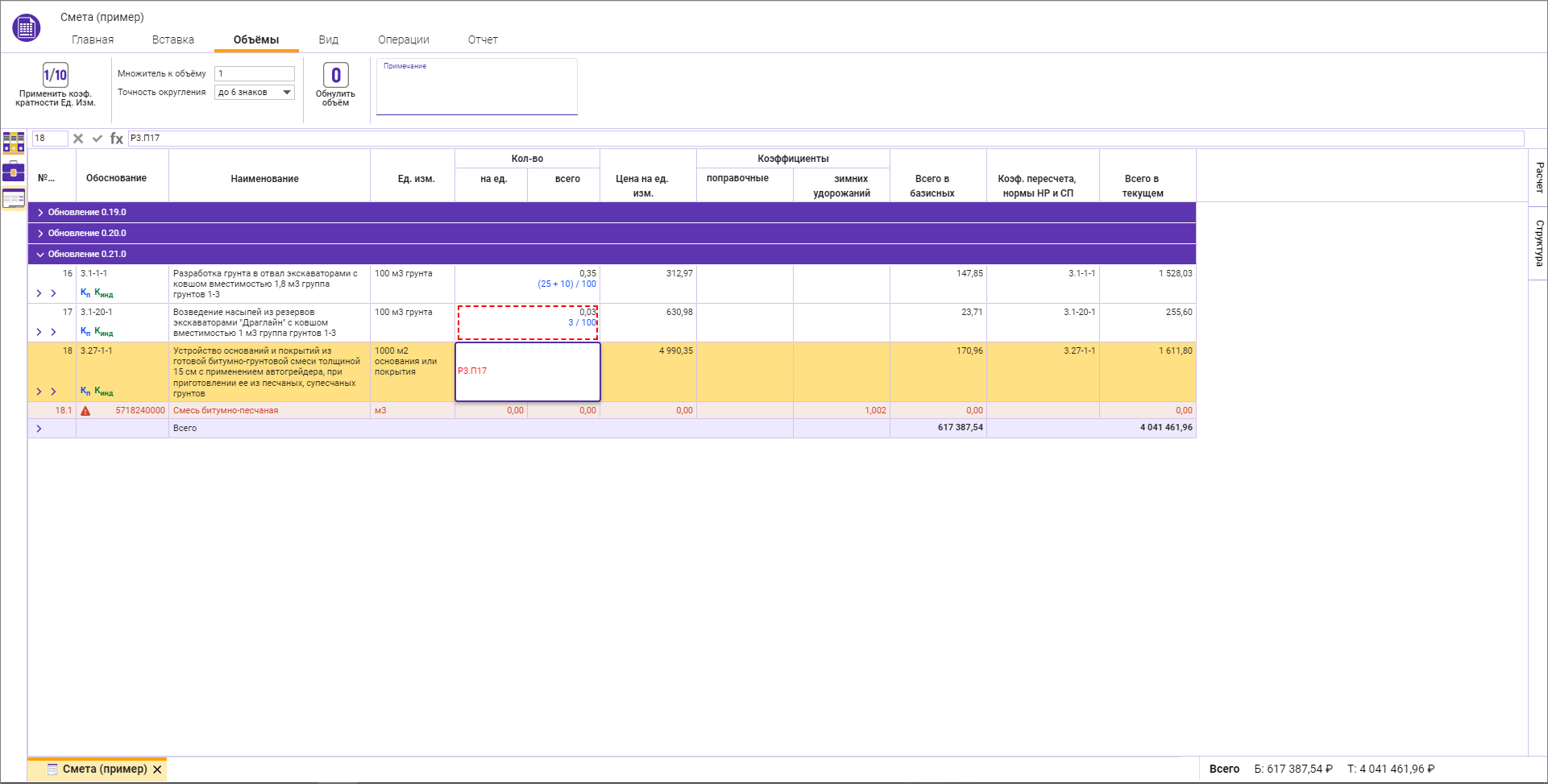Click the editing cell with Р3.П17
This screenshot has width=1548, height=784.
tap(528, 371)
